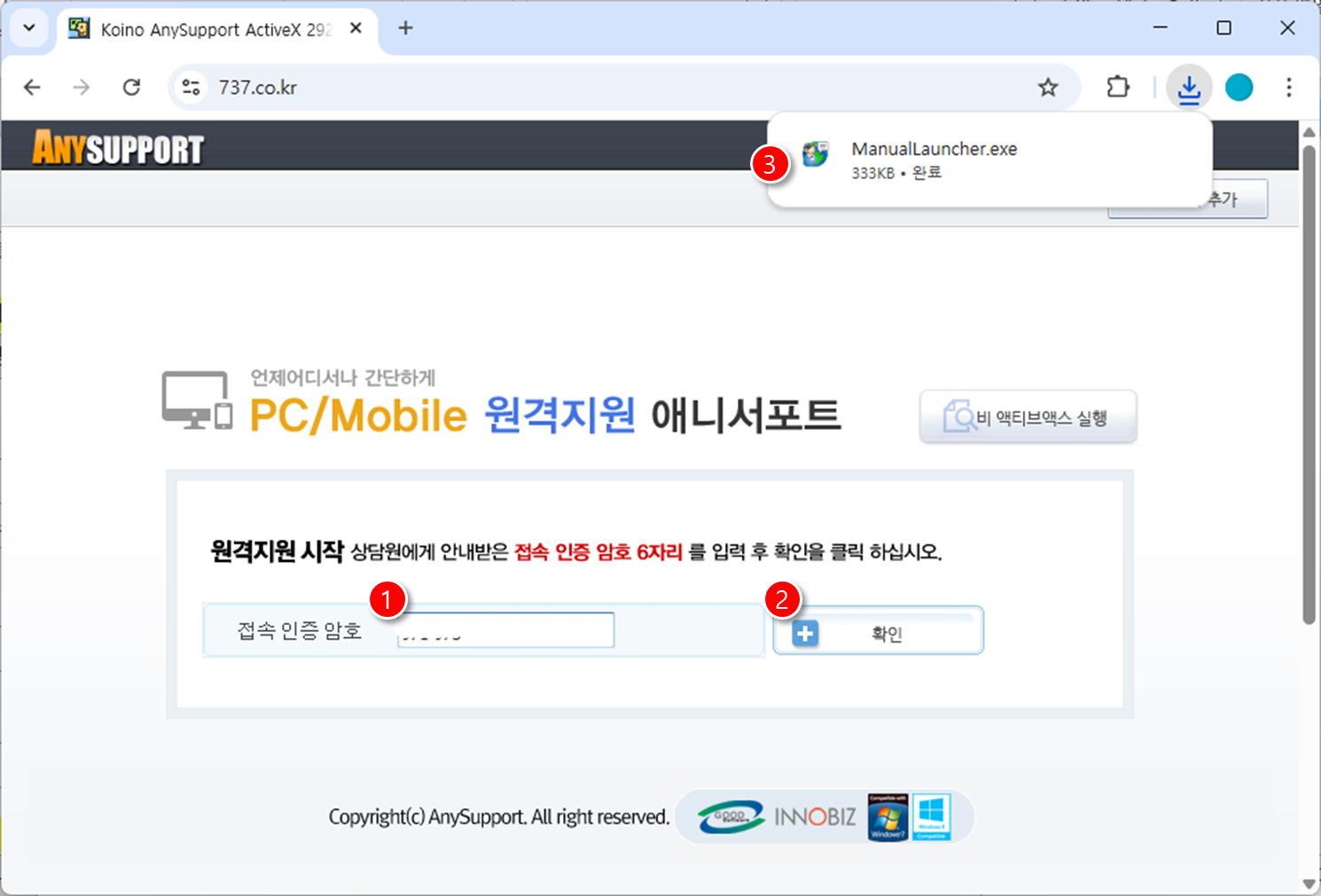Reload the 737.co.kr page
The width and height of the screenshot is (1321, 896).
131,87
